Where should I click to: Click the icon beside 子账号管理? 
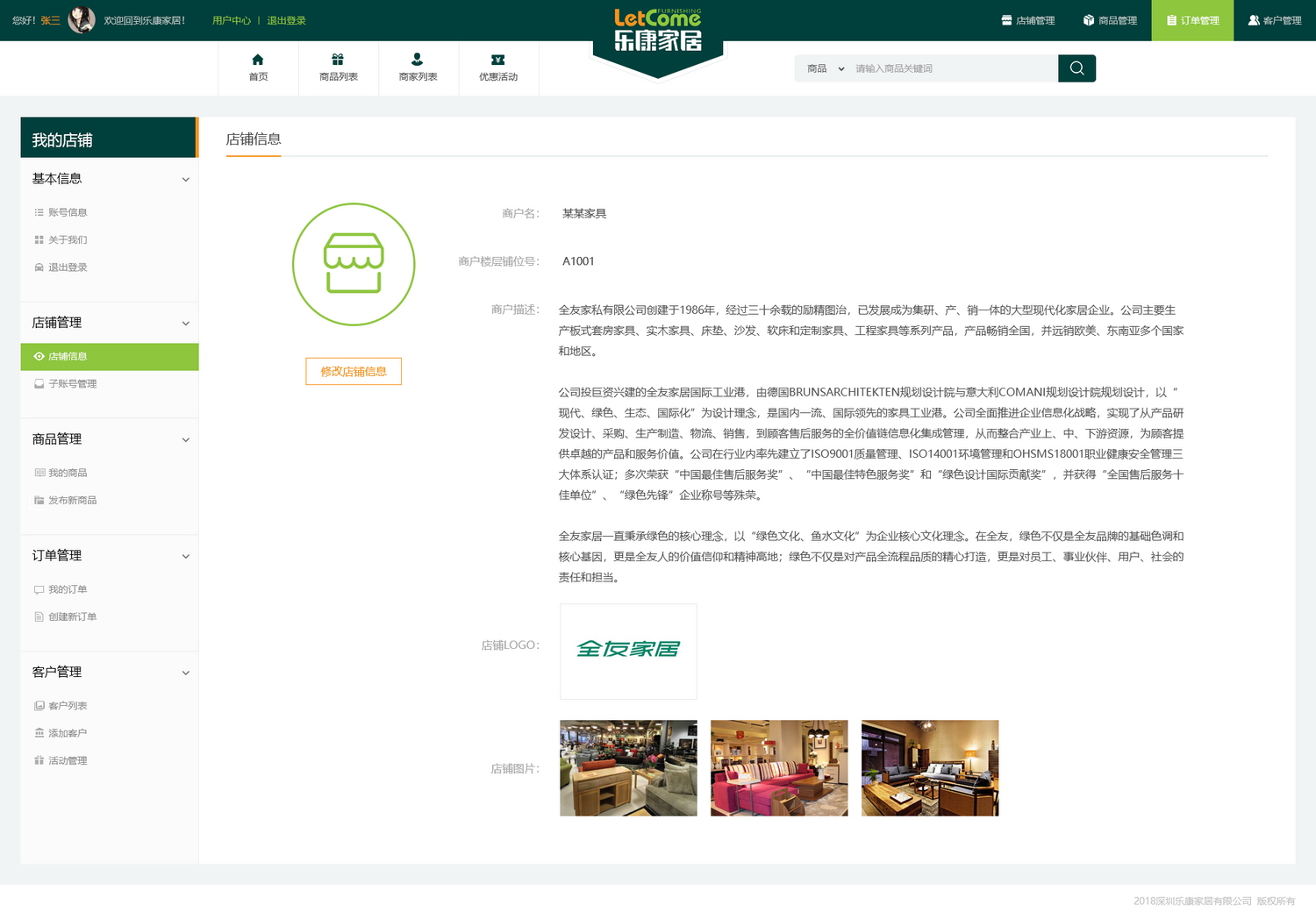39,384
